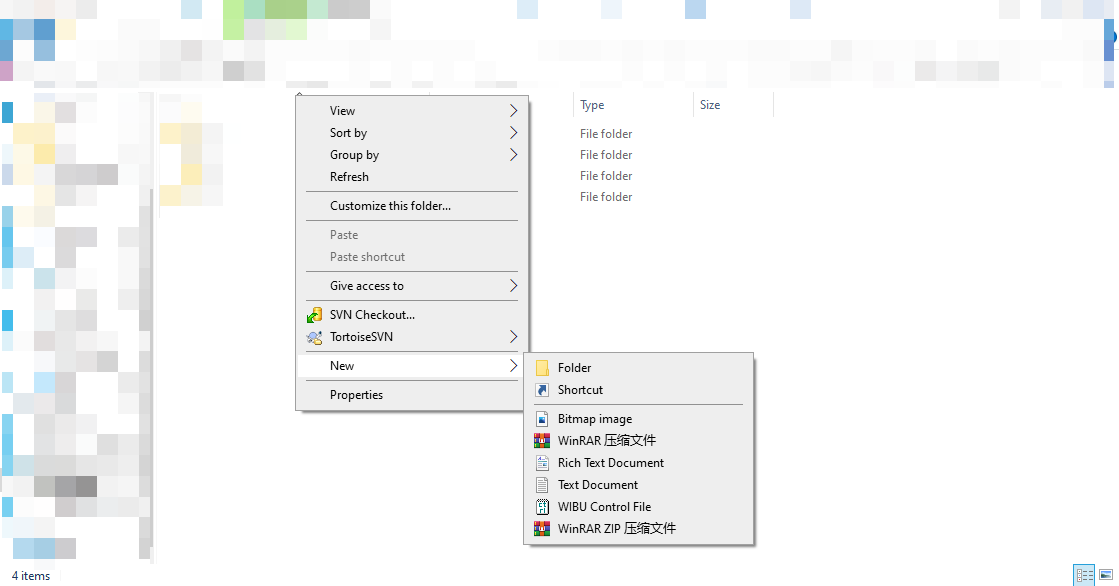This screenshot has width=1119, height=586.
Task: Click the Shortcut icon in New submenu
Action: point(542,390)
